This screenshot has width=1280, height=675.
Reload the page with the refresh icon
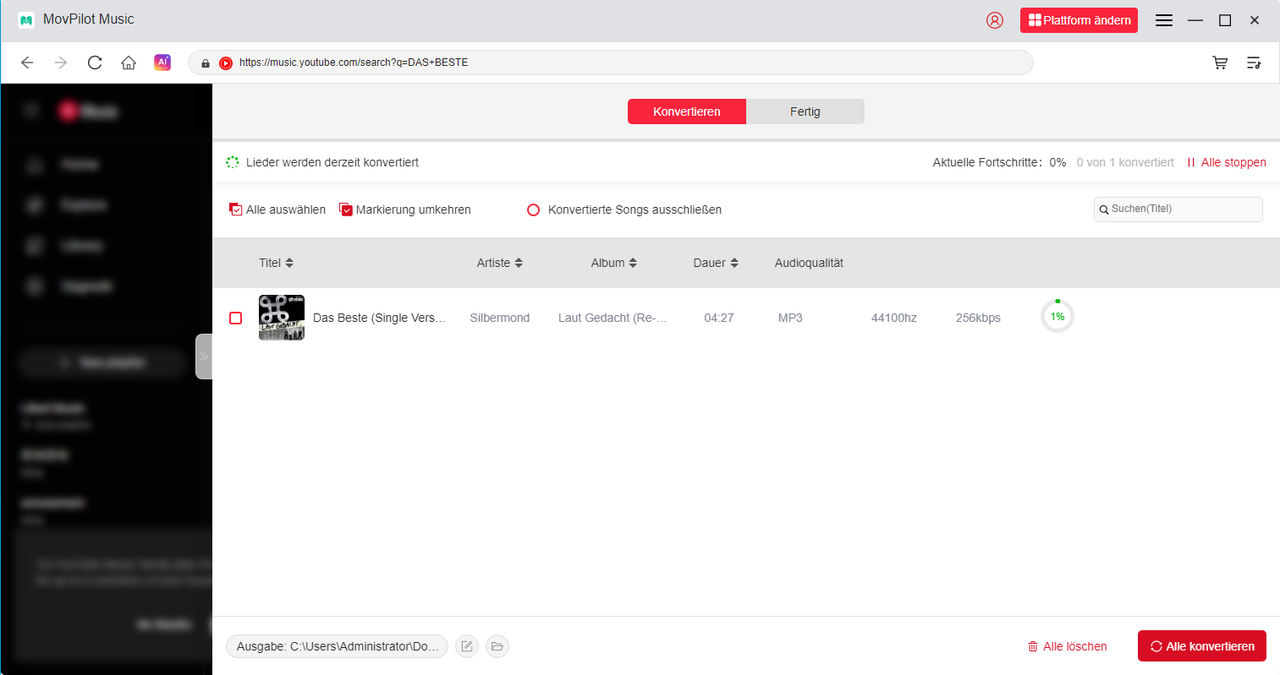(x=95, y=62)
